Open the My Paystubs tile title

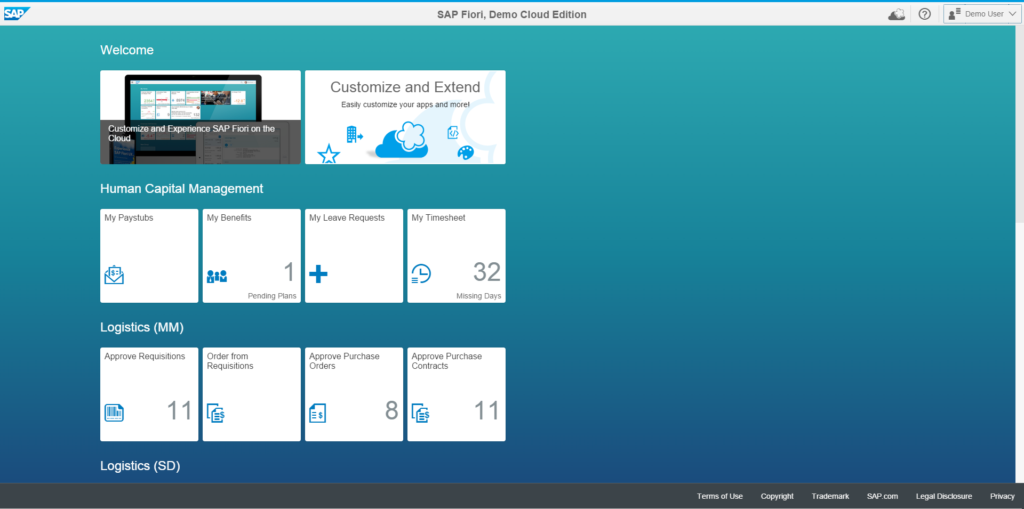pos(129,218)
